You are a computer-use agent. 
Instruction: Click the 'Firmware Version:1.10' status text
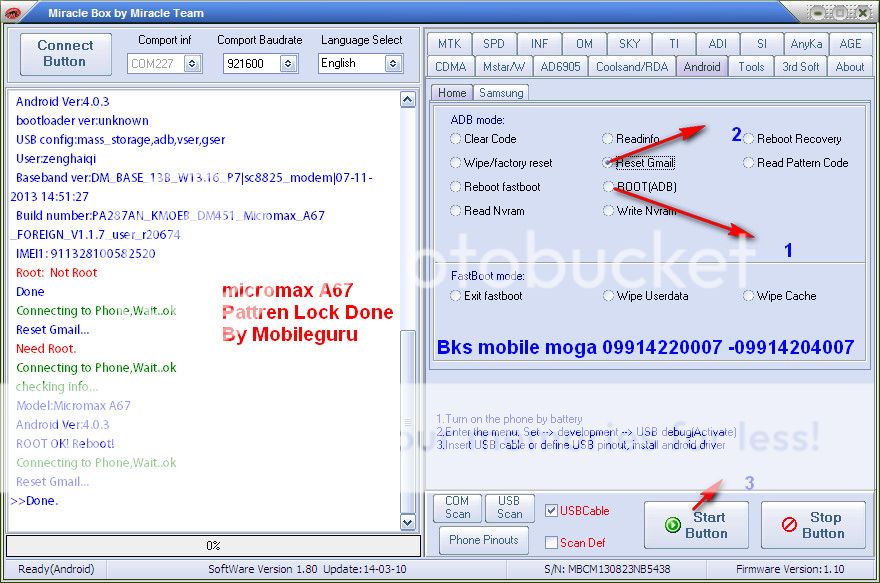click(790, 569)
